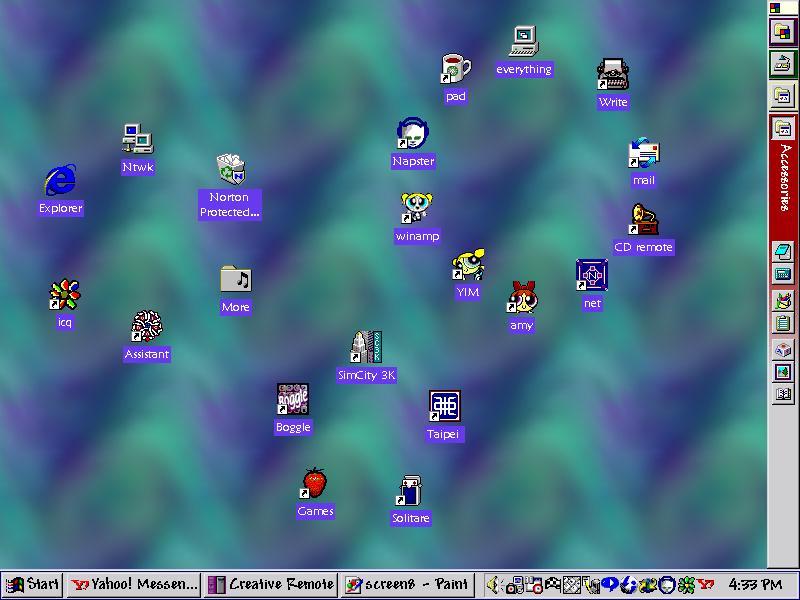The image size is (800, 600).
Task: Switch to Creative Remote taskbar button
Action: pyautogui.click(x=270, y=584)
